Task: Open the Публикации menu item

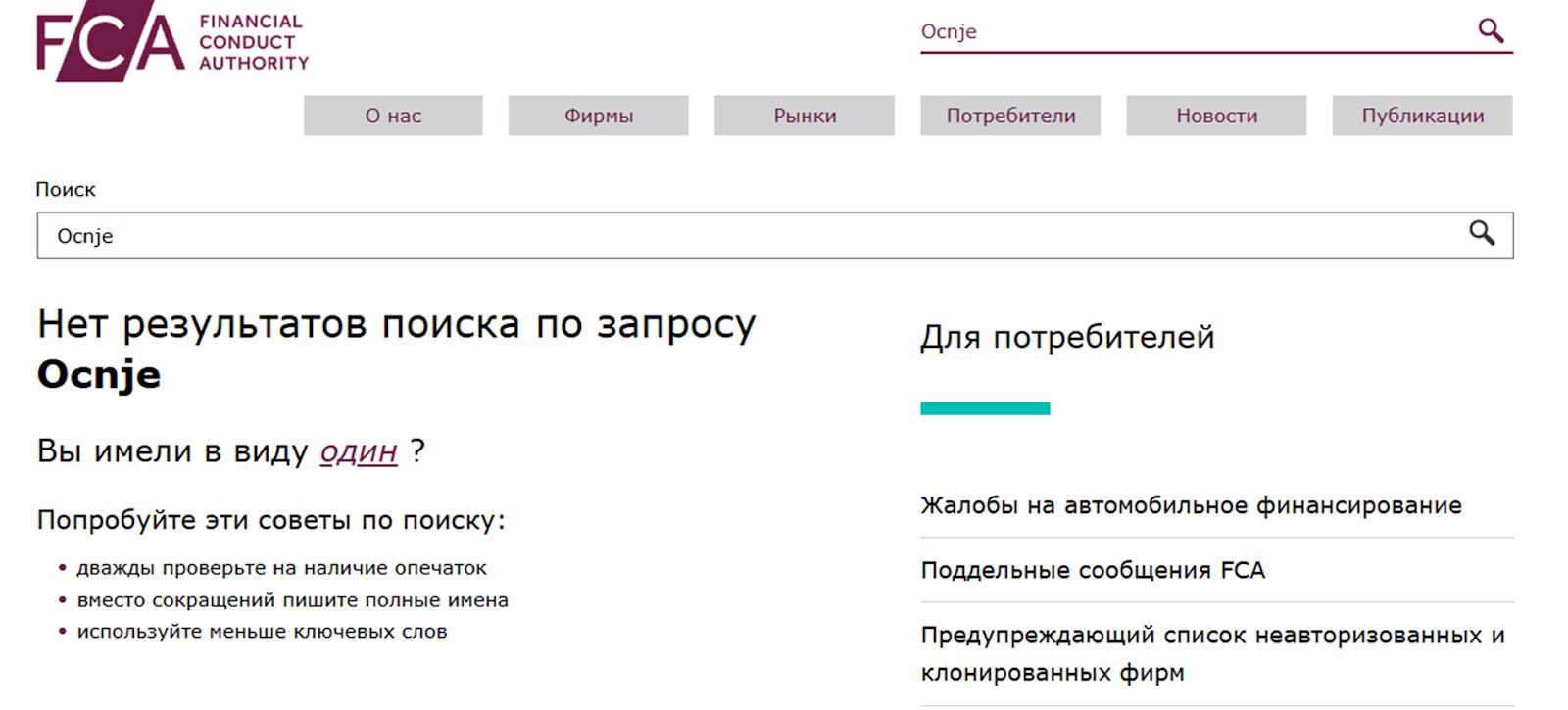Action: point(1422,116)
